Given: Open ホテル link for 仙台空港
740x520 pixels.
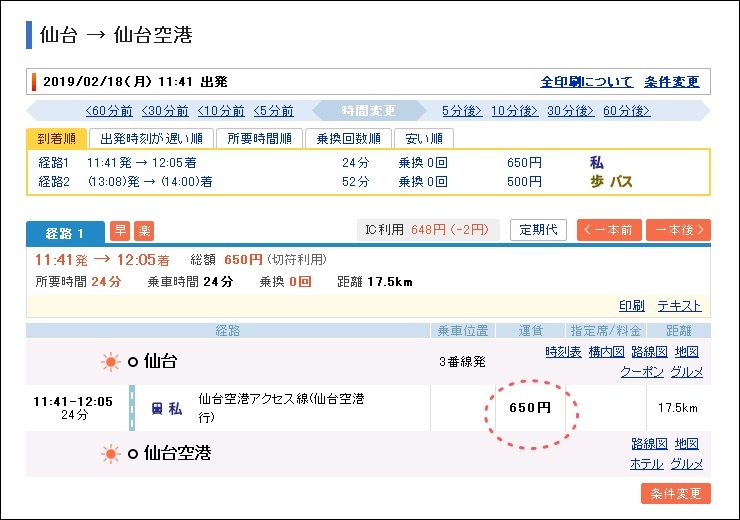Looking at the screenshot, I should (x=647, y=464).
